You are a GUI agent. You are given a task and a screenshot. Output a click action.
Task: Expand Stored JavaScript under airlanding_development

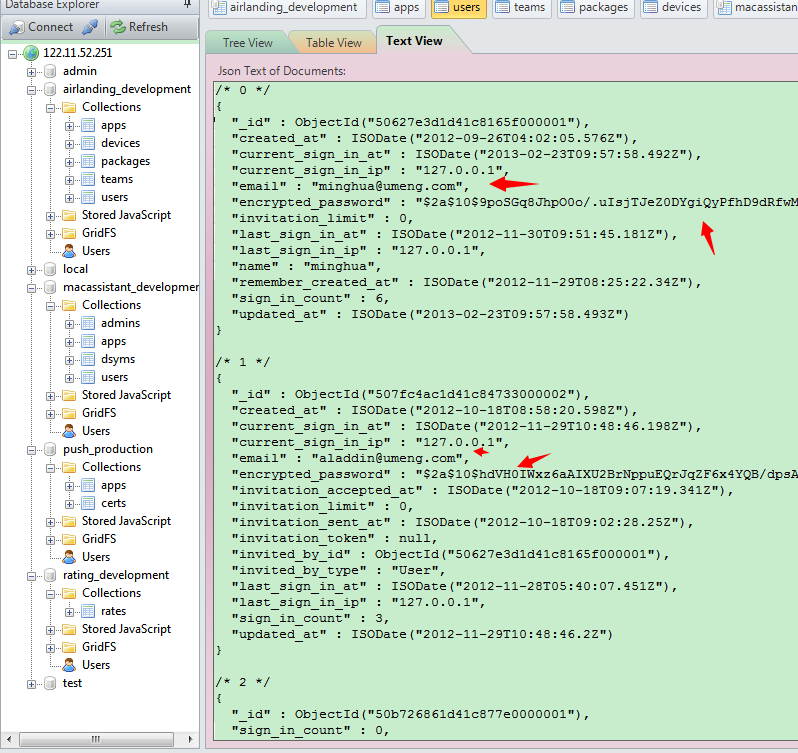click(x=50, y=216)
